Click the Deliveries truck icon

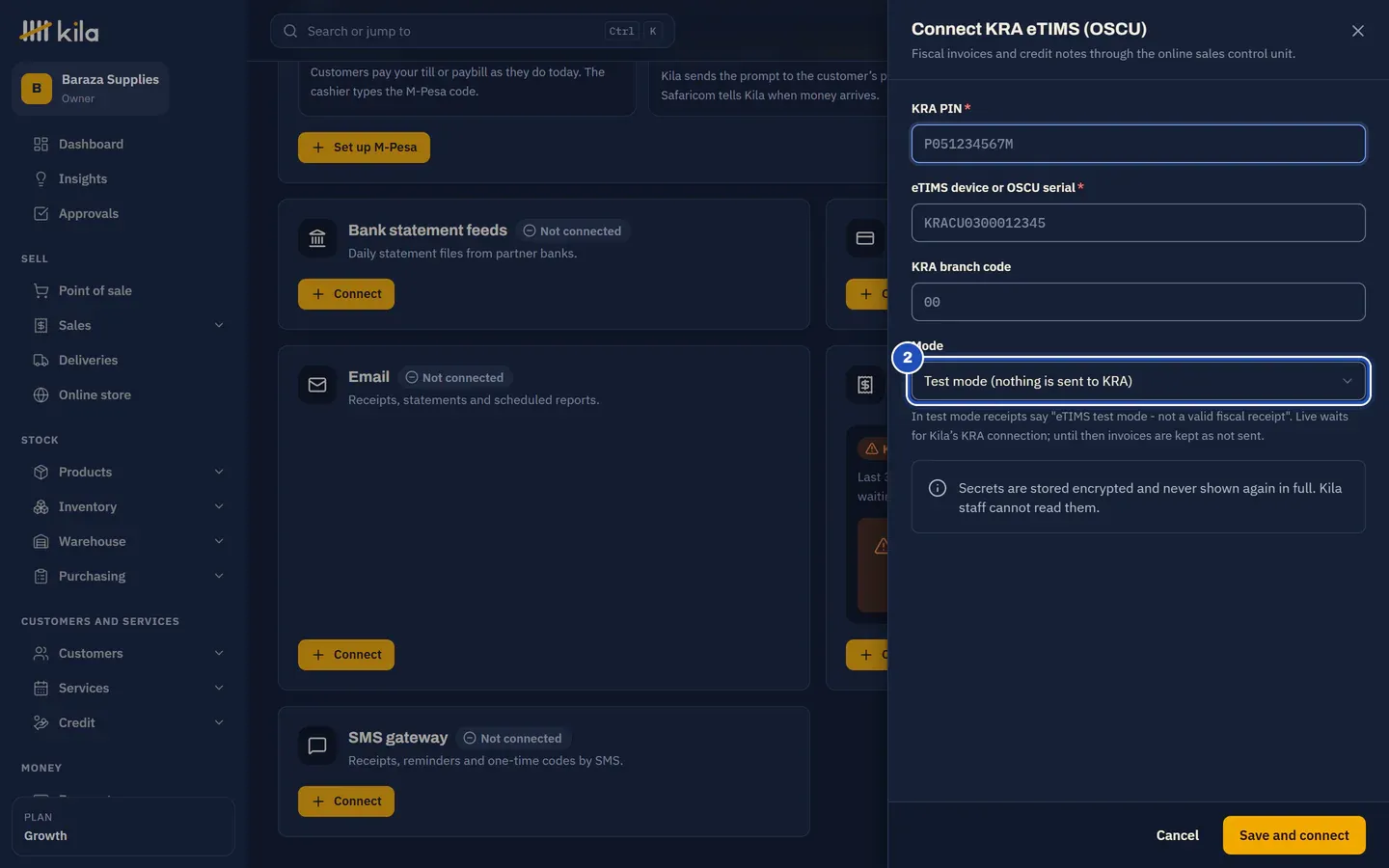41,360
